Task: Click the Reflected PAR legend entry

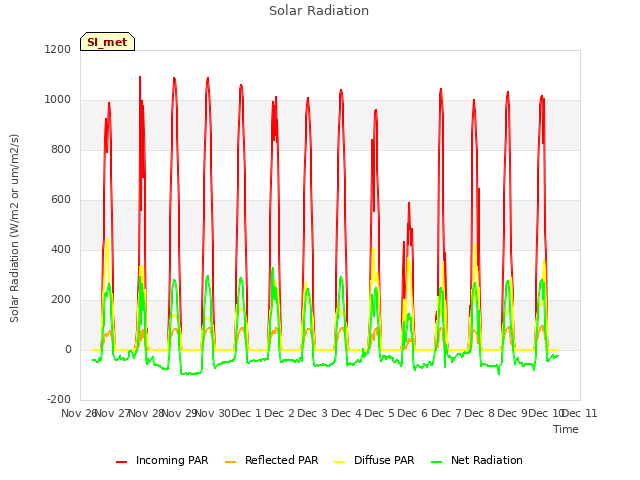Action: (x=271, y=460)
